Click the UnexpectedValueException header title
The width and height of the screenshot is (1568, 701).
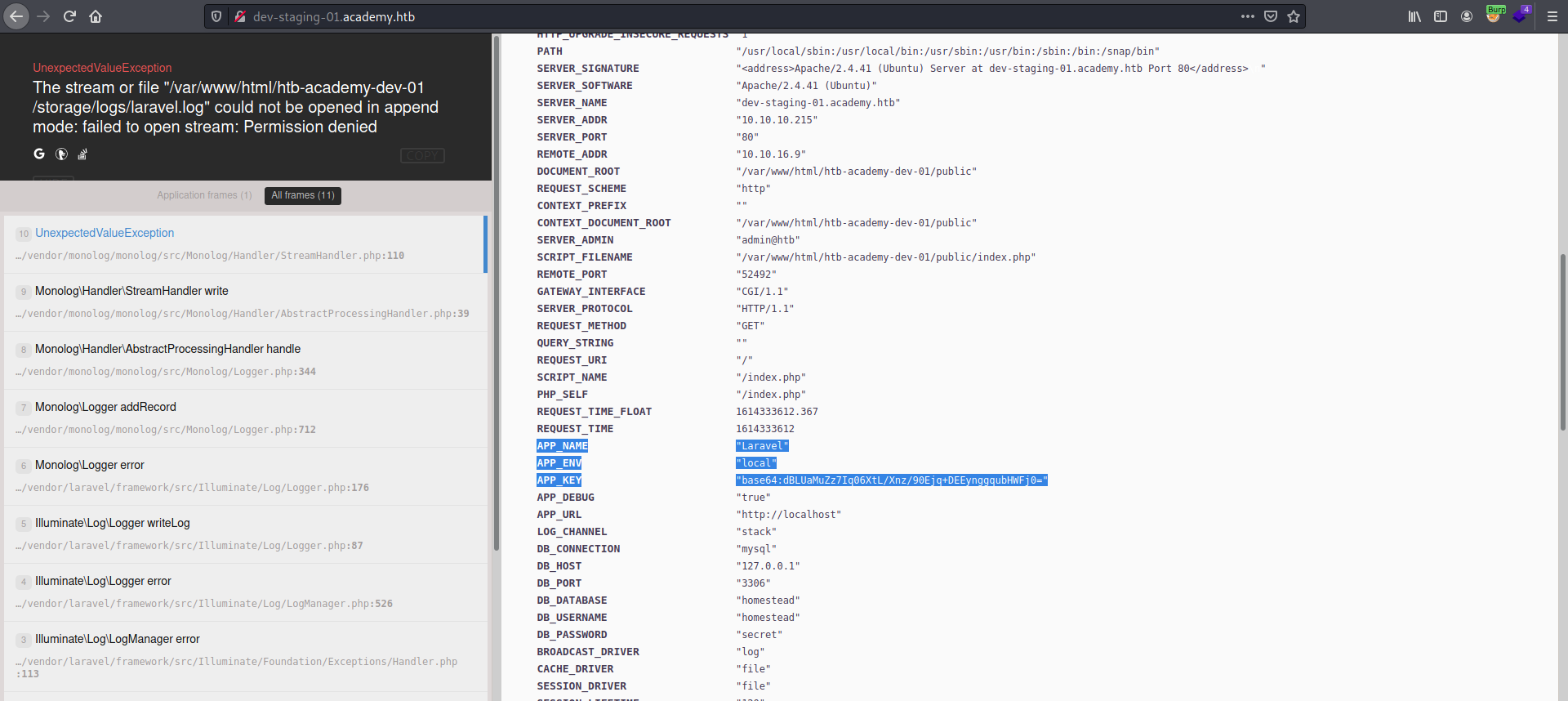tap(102, 68)
